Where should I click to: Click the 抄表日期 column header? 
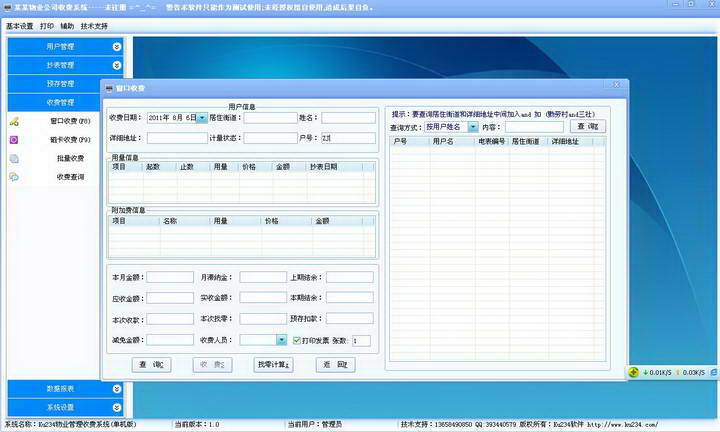pos(334,167)
